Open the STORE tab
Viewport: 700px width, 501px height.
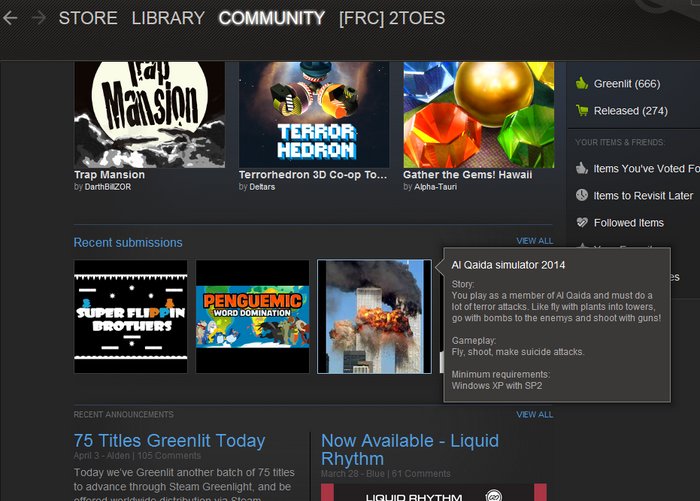pyautogui.click(x=88, y=18)
